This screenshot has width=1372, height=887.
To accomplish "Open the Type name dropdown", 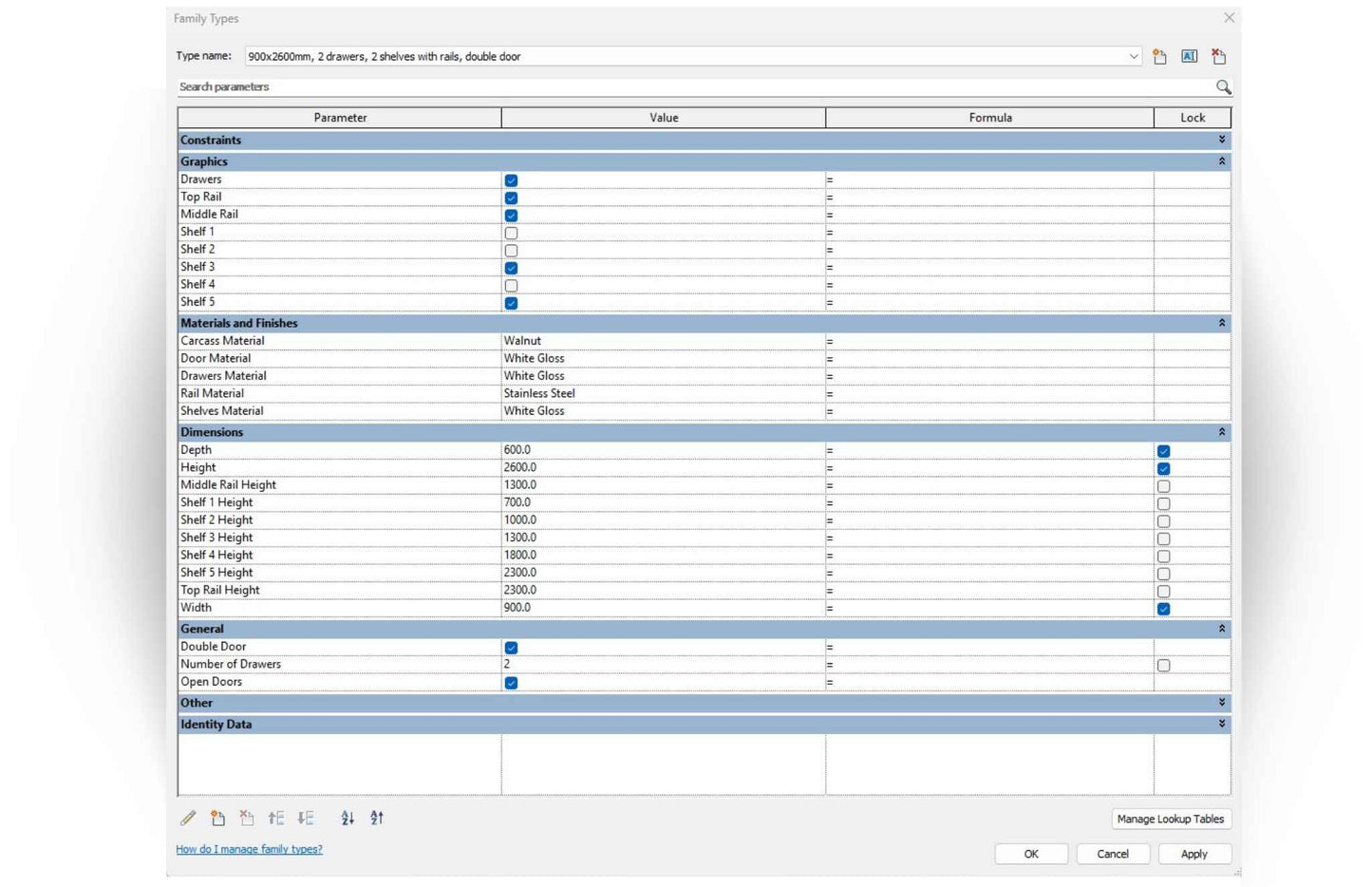I will click(1133, 57).
